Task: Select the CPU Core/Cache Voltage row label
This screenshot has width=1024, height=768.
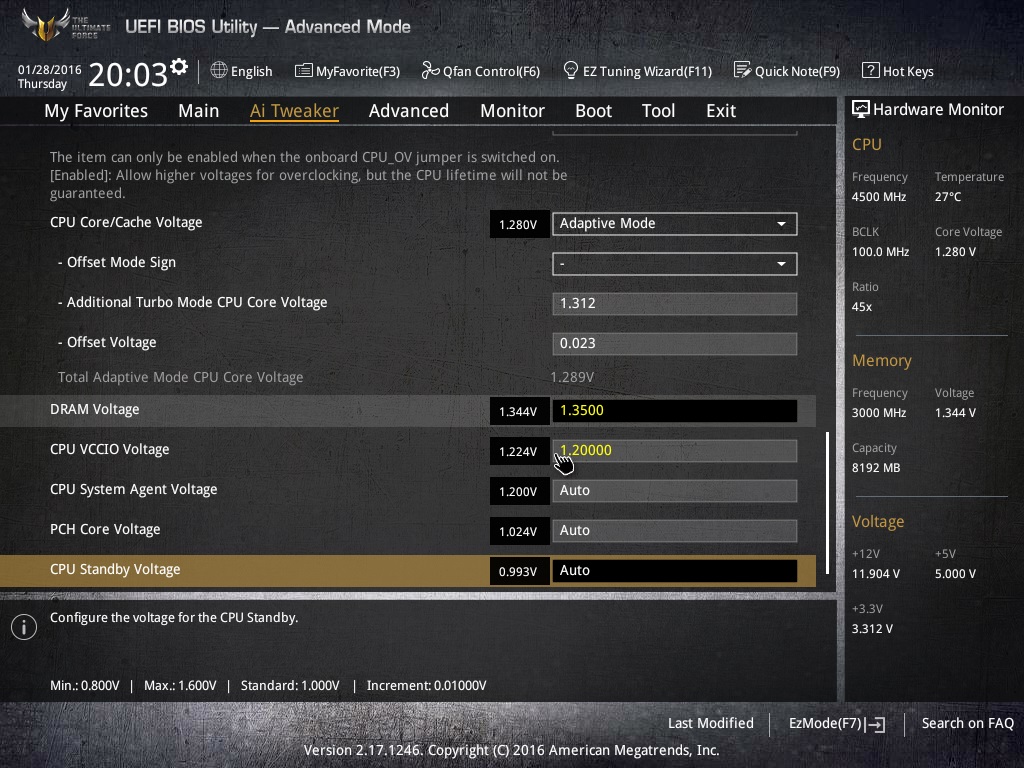Action: point(126,223)
